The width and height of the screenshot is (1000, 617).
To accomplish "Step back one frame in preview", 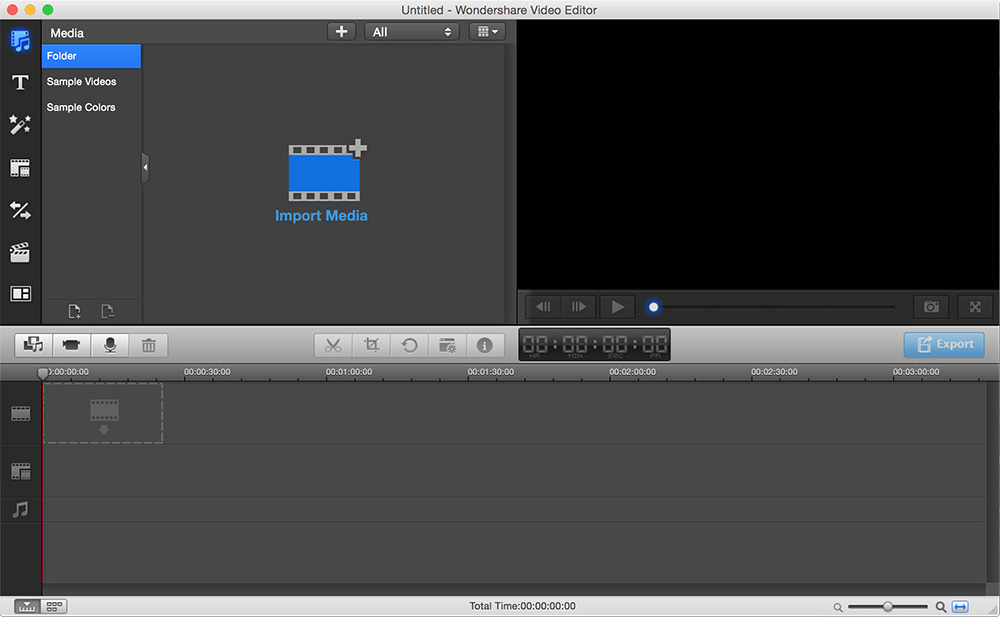I will pyautogui.click(x=543, y=307).
